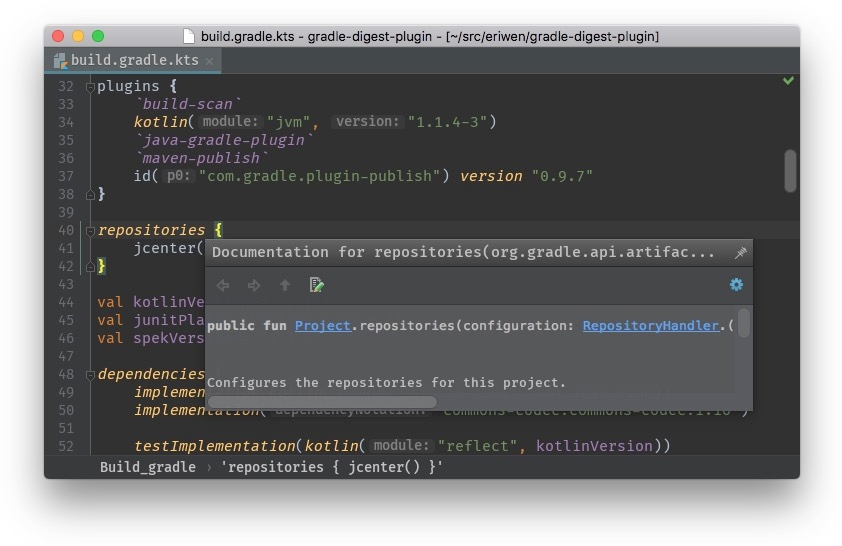Click the documentation popup horizontal scrollbar
The height and width of the screenshot is (546, 842).
322,402
